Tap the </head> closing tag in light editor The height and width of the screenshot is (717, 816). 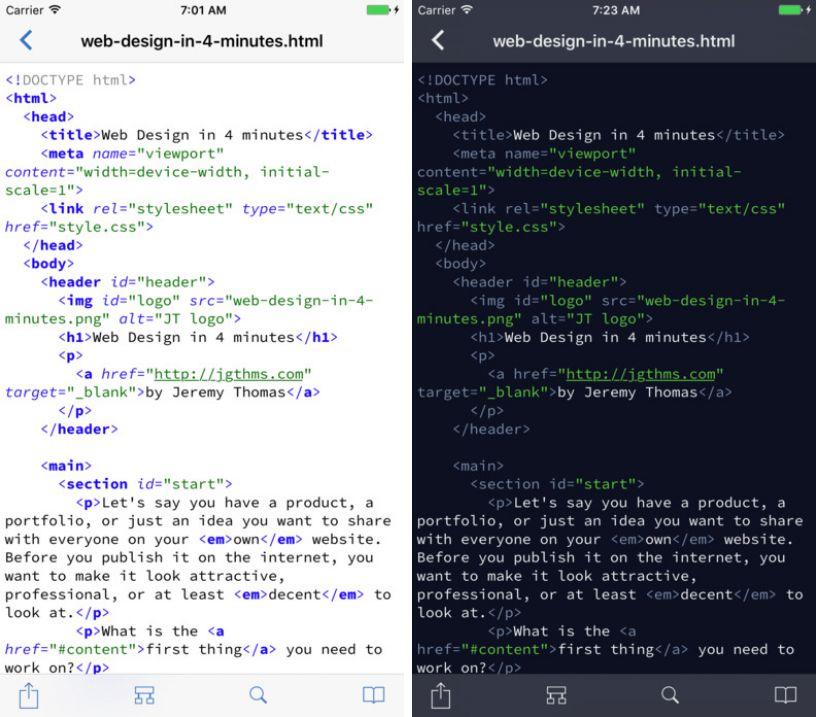pyautogui.click(x=53, y=246)
